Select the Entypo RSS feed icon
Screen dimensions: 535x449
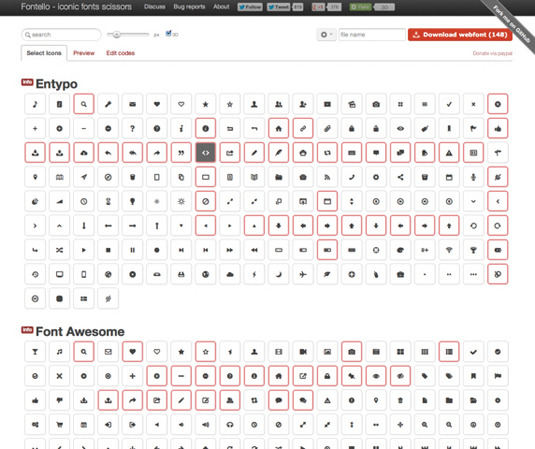(x=327, y=177)
